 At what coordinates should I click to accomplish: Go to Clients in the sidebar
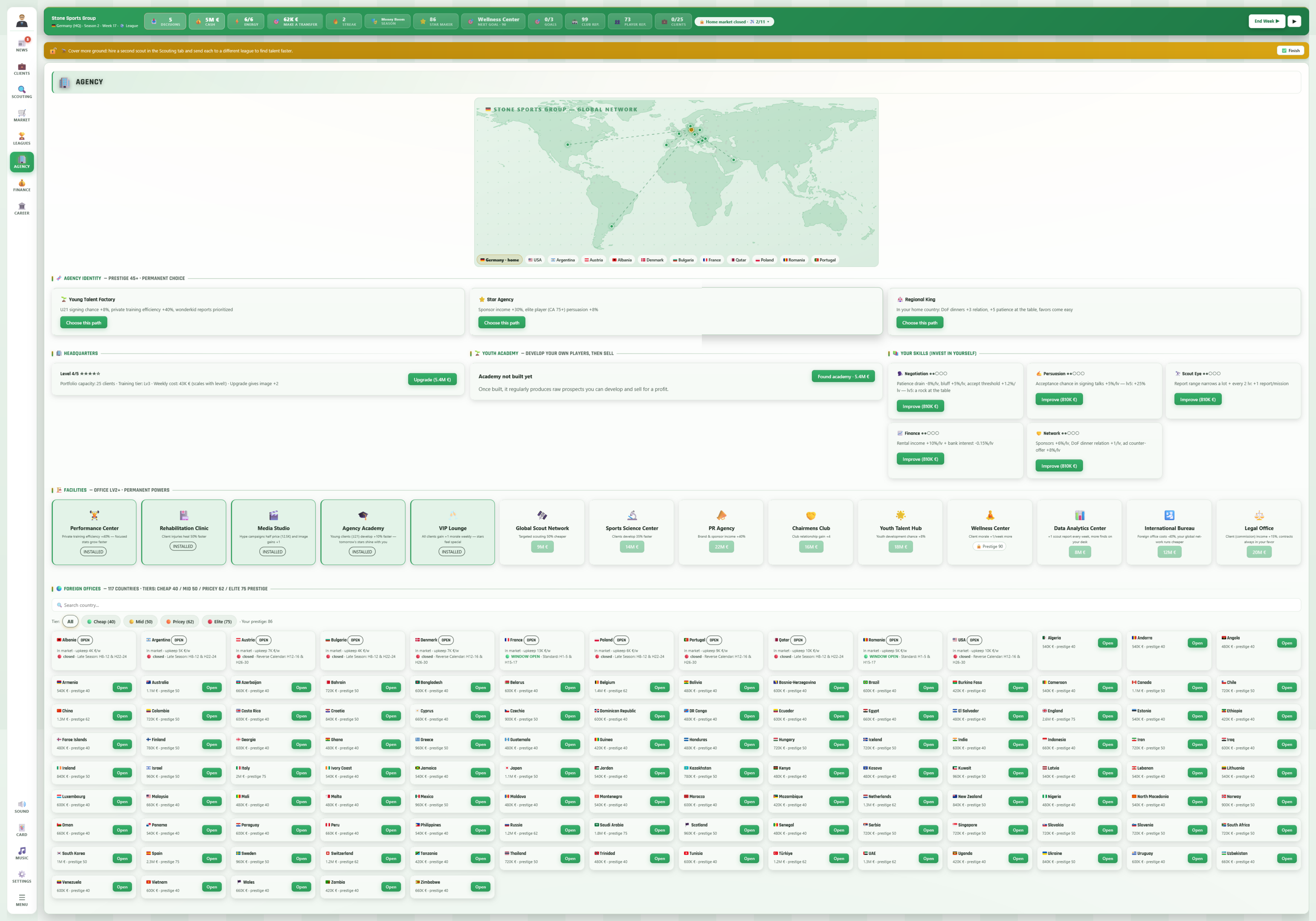(x=22, y=69)
